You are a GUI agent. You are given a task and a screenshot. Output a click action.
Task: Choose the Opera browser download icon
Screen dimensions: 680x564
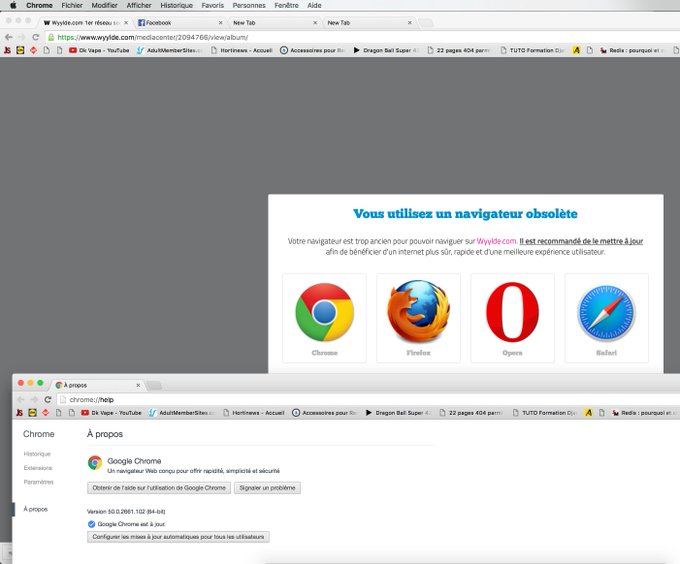pyautogui.click(x=513, y=318)
